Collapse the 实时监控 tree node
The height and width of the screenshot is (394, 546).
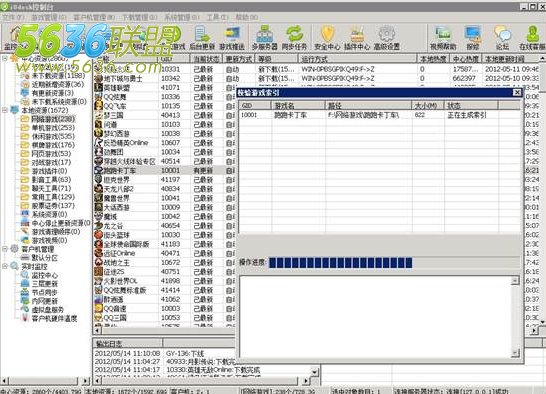[5, 266]
